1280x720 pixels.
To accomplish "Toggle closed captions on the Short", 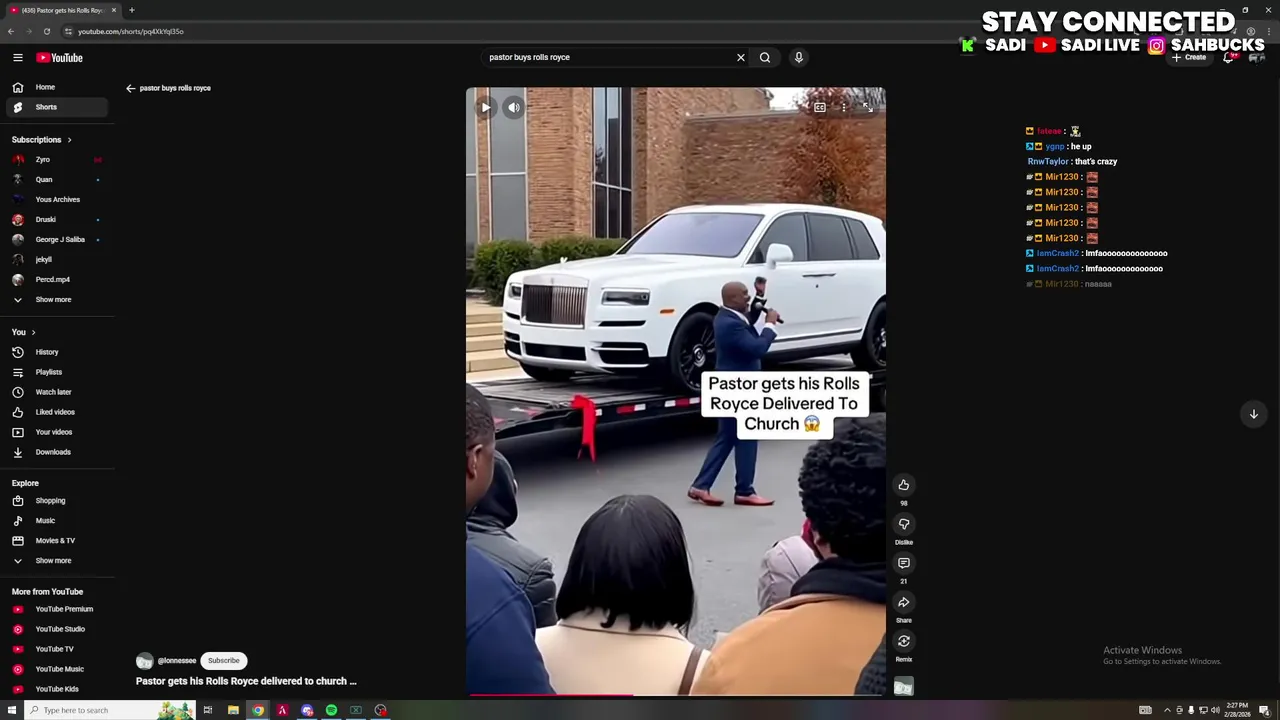I will 820,107.
